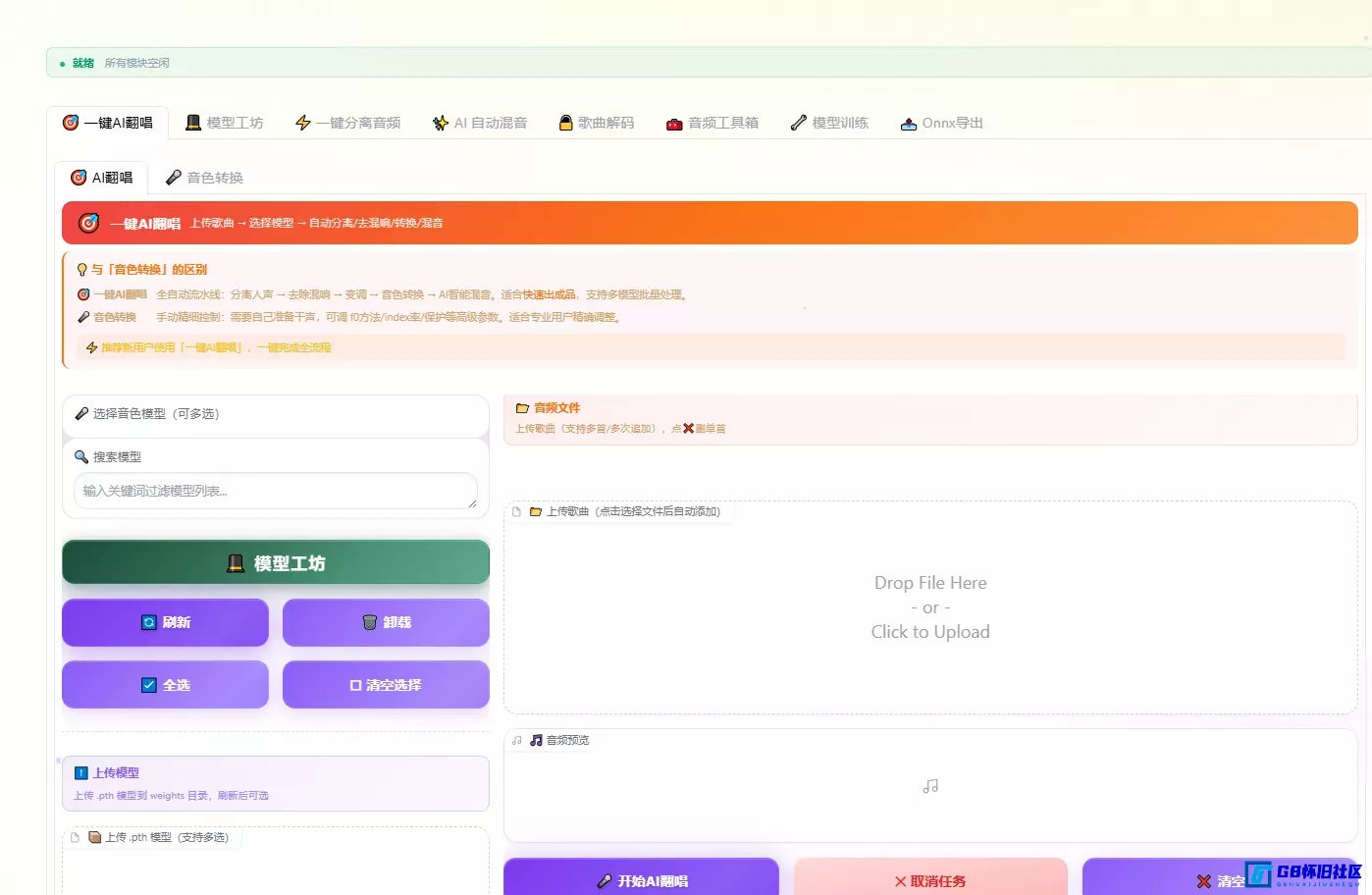Open the Onnx导出 tab
Screen dimensions: 1372x895
click(942, 123)
